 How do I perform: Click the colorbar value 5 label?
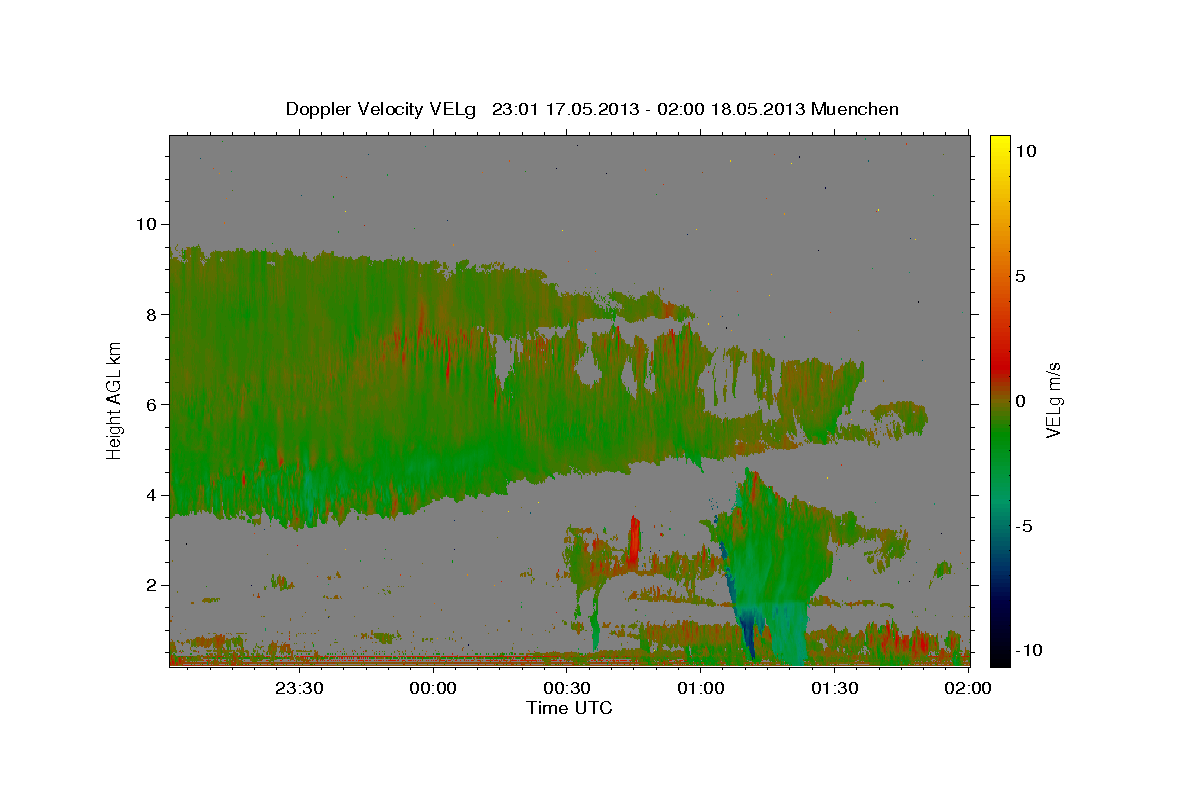(x=1020, y=276)
